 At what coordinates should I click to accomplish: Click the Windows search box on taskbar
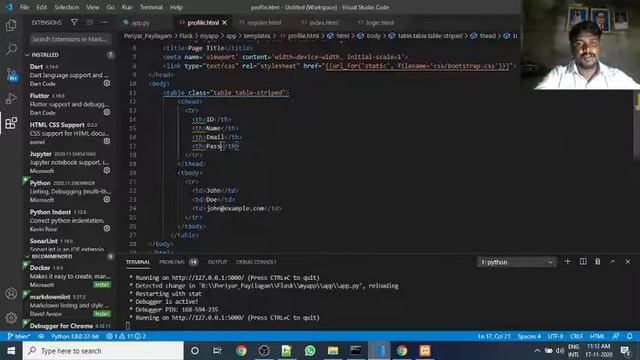(x=103, y=351)
